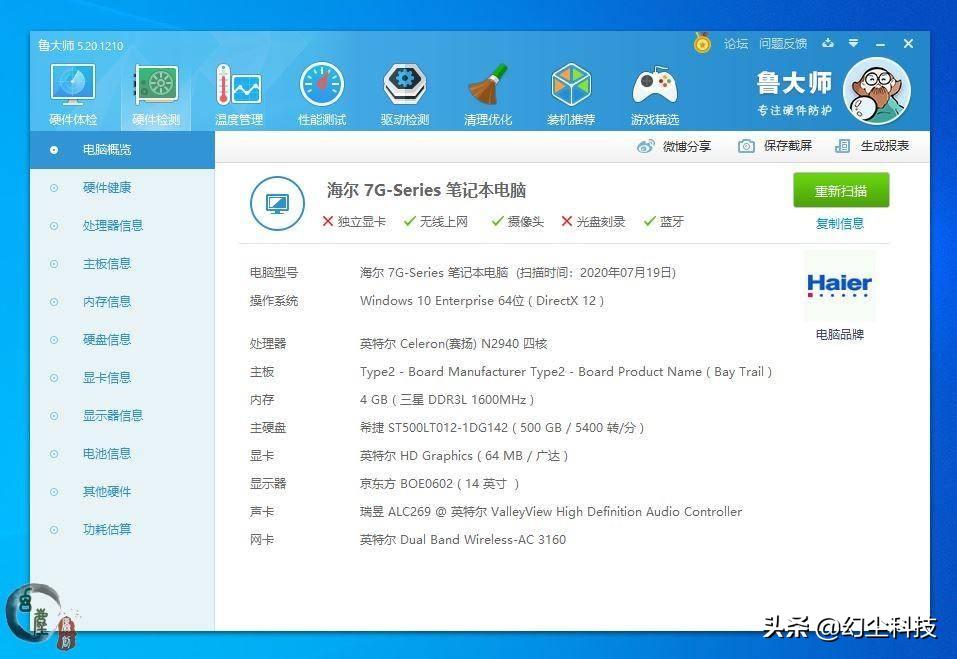Click the 复制信息 copy link
The height and width of the screenshot is (659, 957).
point(839,222)
